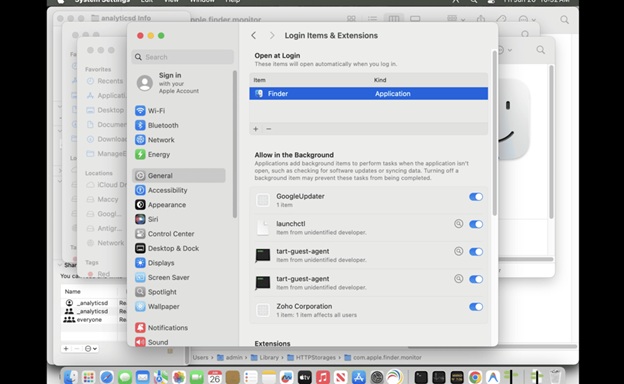The height and width of the screenshot is (384, 624).
Task: Open App Store from the Dock
Action: pos(359,377)
